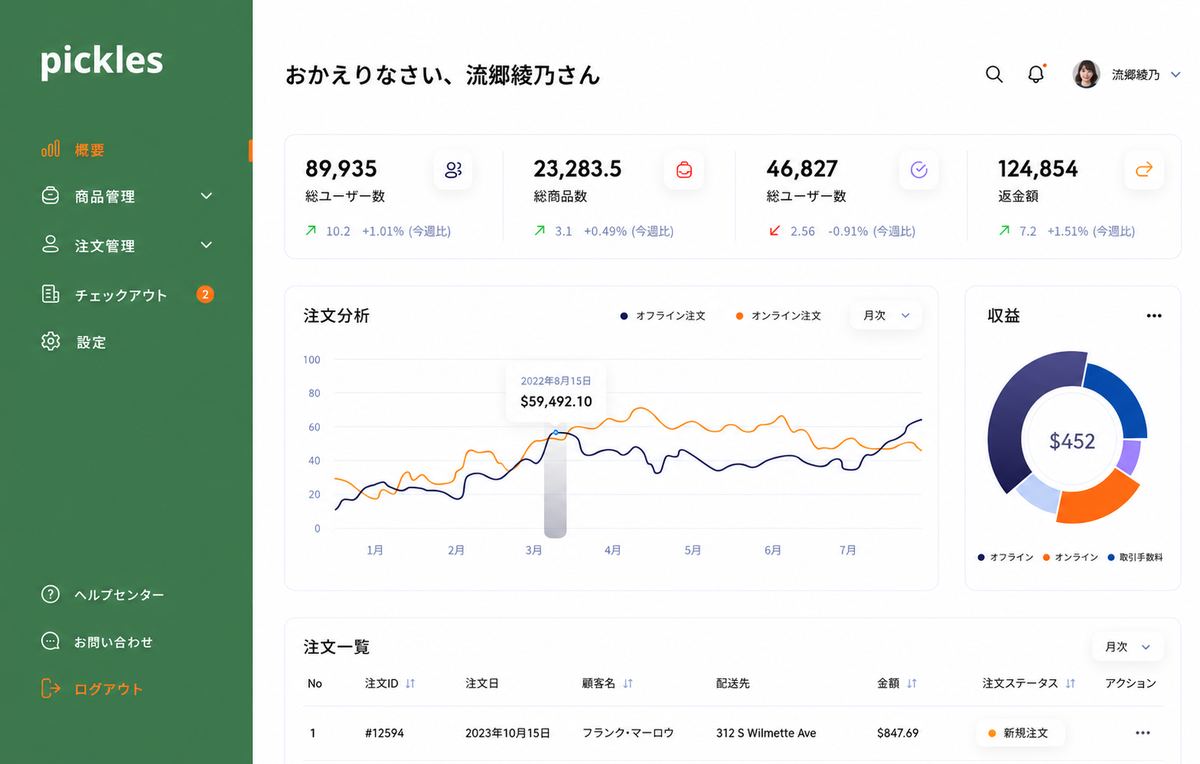Open the 月次 dropdown in 注文一覧

click(x=1127, y=647)
